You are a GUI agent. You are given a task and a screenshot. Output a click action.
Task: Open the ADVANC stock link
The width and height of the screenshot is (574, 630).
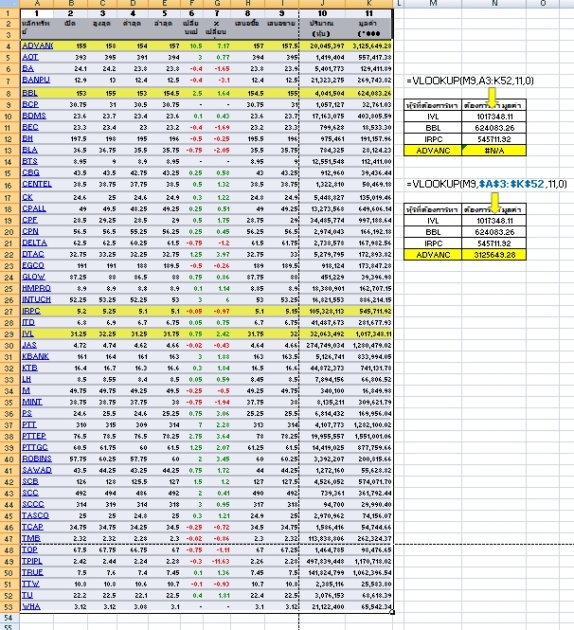pyautogui.click(x=37, y=46)
